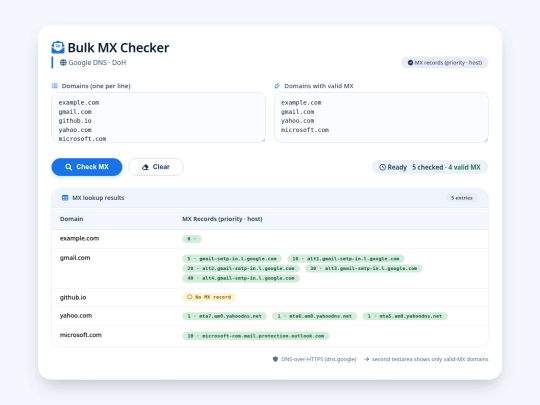The width and height of the screenshot is (540, 405).
Task: Click the 4 valid MX status text
Action: [x=464, y=167]
